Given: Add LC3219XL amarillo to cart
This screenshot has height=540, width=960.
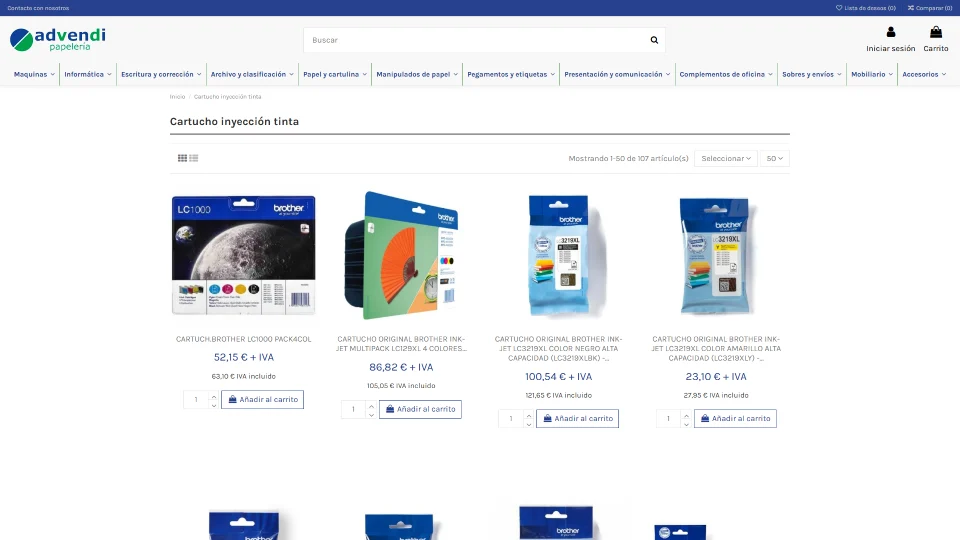Looking at the screenshot, I should [x=735, y=418].
